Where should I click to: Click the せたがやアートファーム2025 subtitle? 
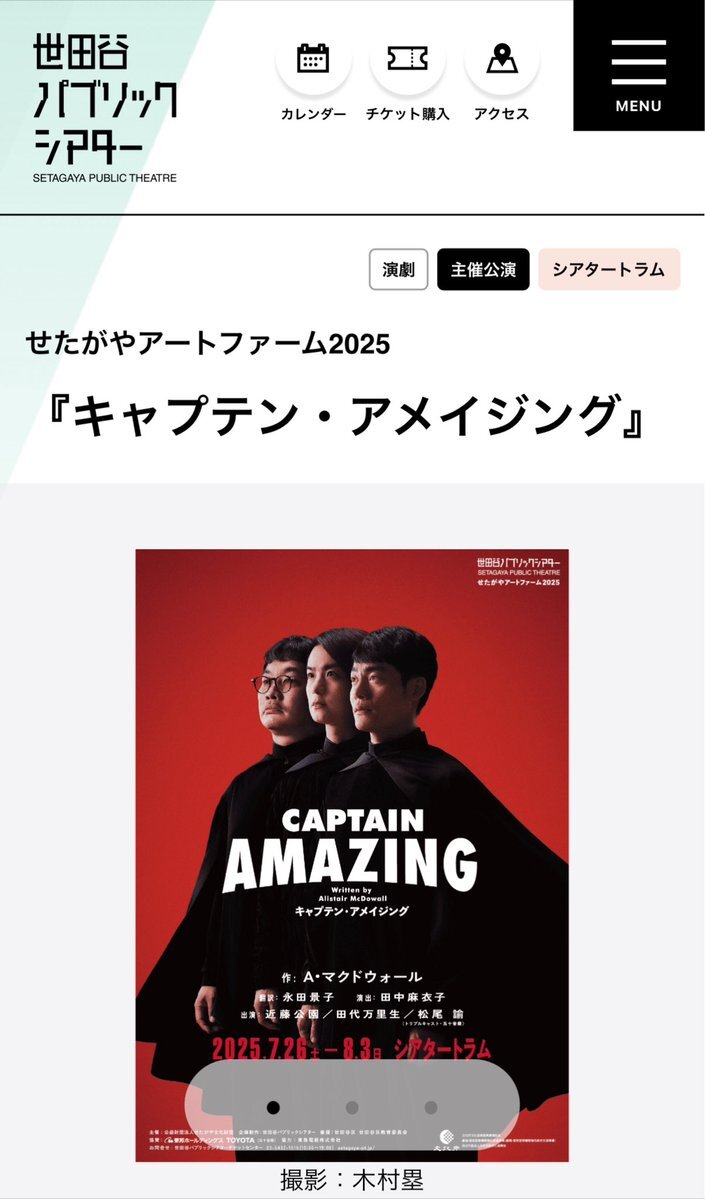tap(208, 343)
